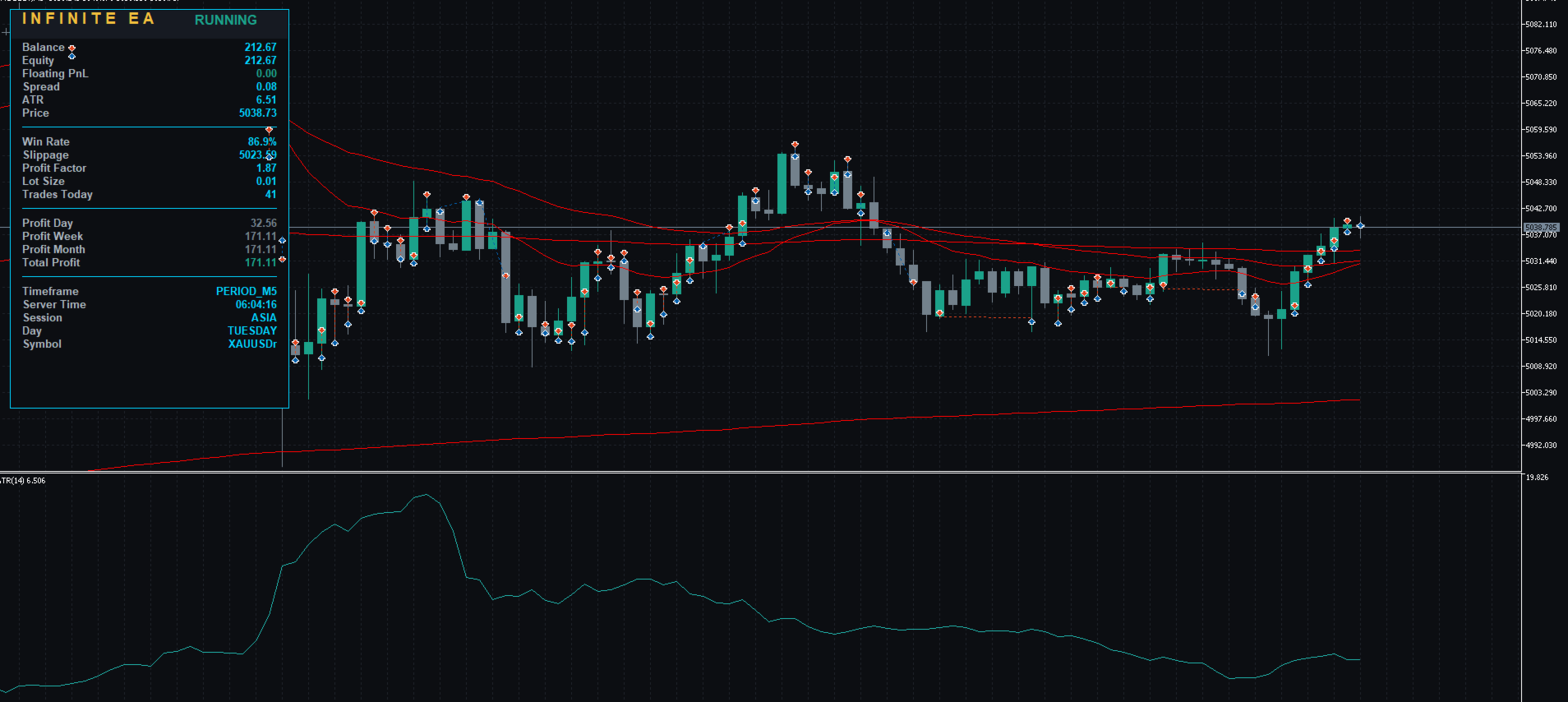Image resolution: width=1568 pixels, height=702 pixels.
Task: Click the 5076.480 price axis label
Action: pos(1541,51)
